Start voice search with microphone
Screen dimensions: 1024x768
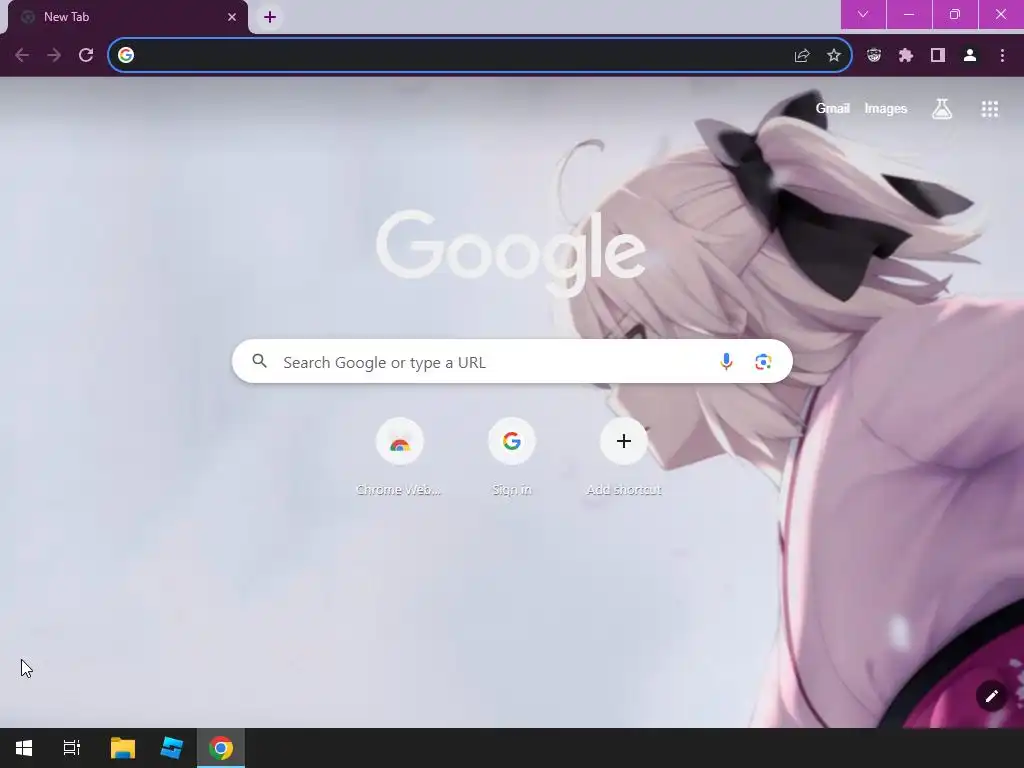pyautogui.click(x=726, y=361)
